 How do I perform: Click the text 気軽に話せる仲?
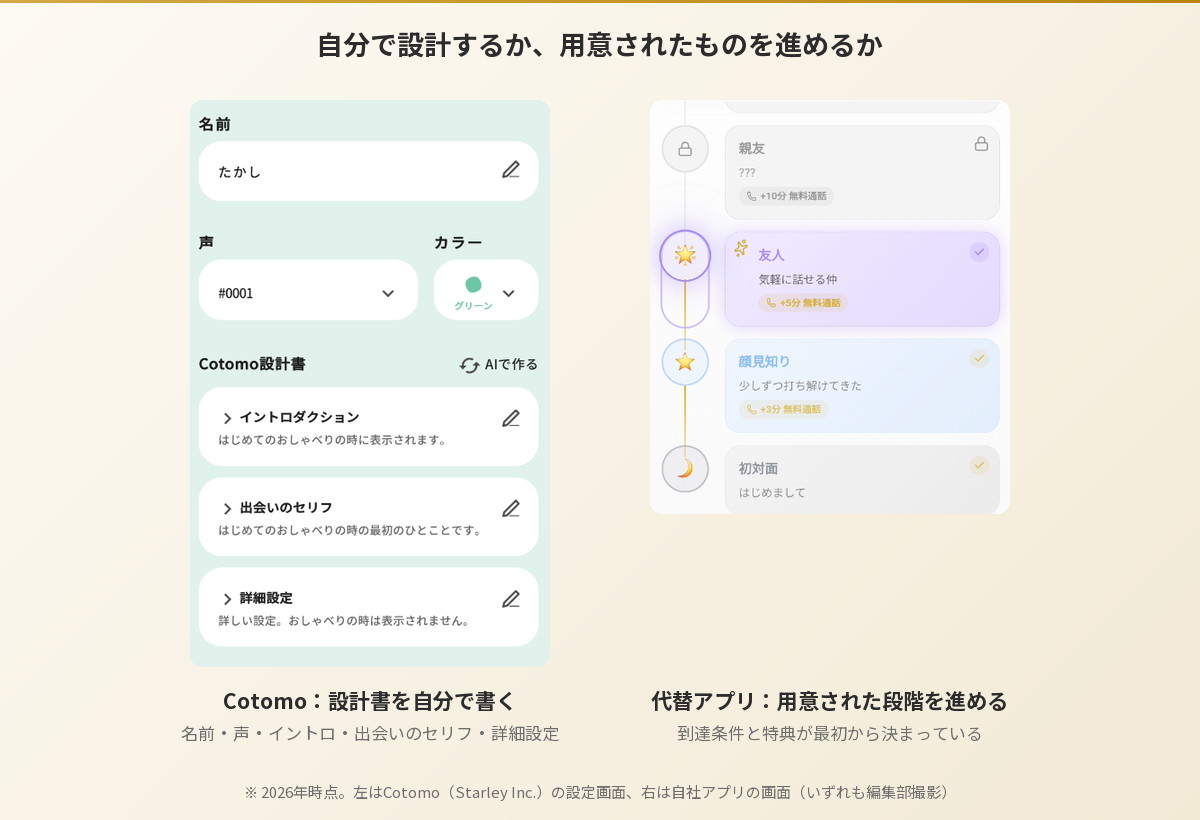click(798, 279)
